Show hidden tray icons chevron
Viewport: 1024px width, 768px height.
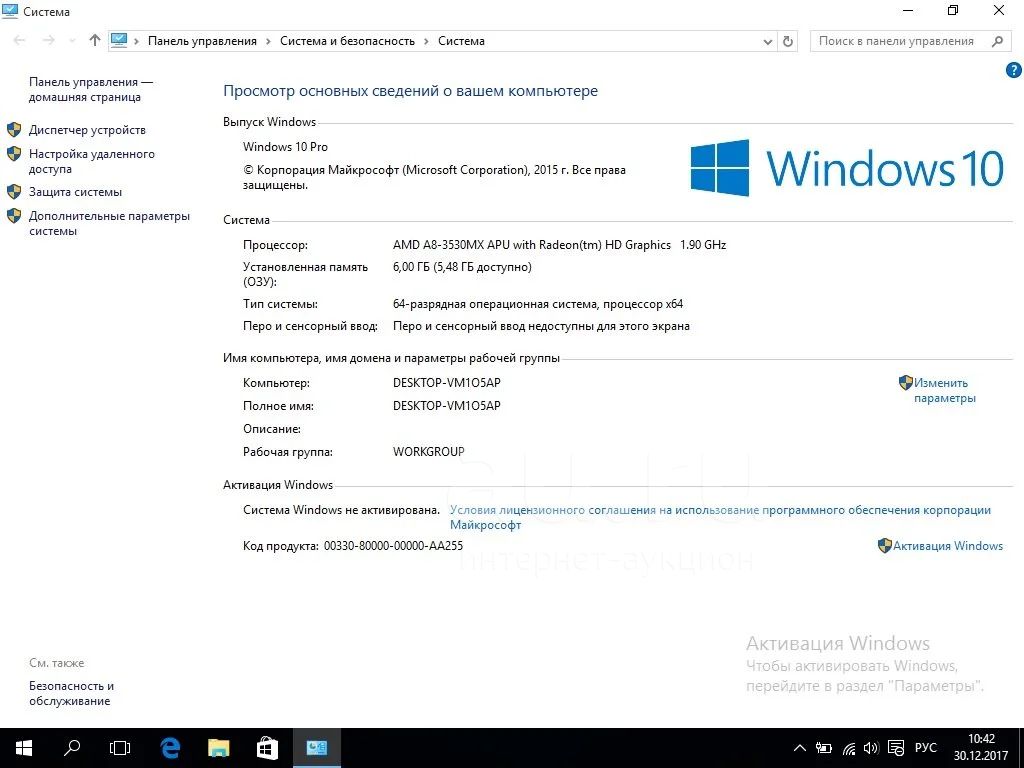(799, 748)
